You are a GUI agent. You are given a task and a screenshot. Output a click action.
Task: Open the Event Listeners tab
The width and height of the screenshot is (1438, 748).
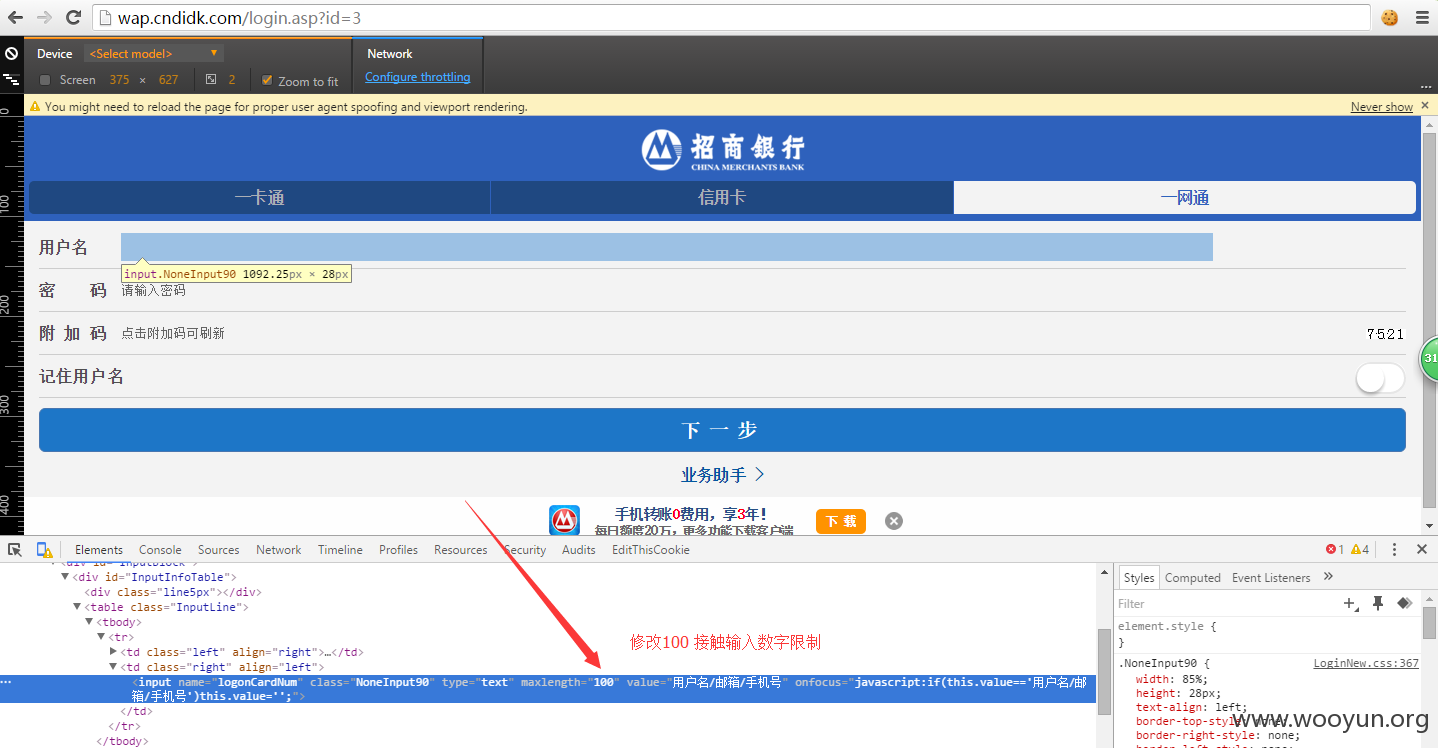[1271, 578]
